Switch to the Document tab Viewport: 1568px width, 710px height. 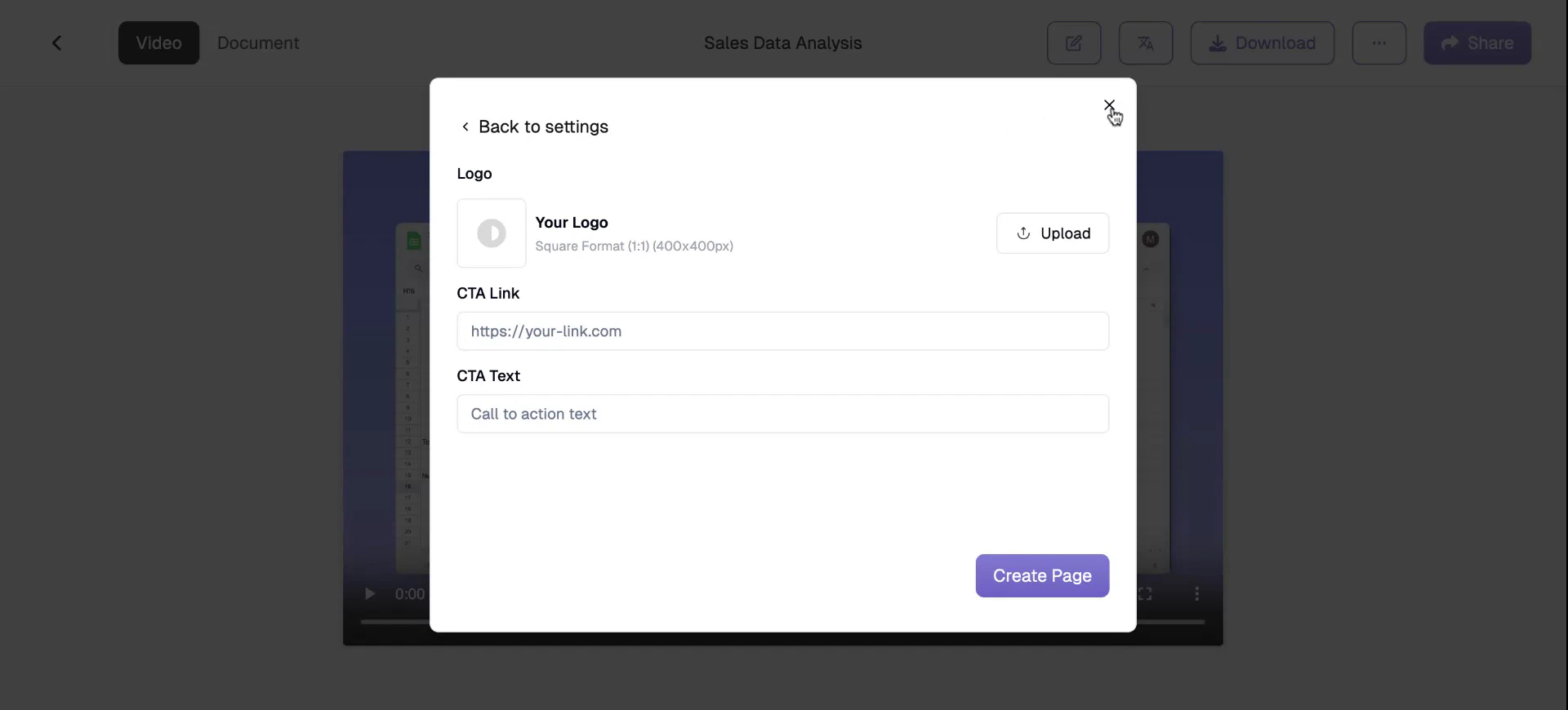click(258, 42)
